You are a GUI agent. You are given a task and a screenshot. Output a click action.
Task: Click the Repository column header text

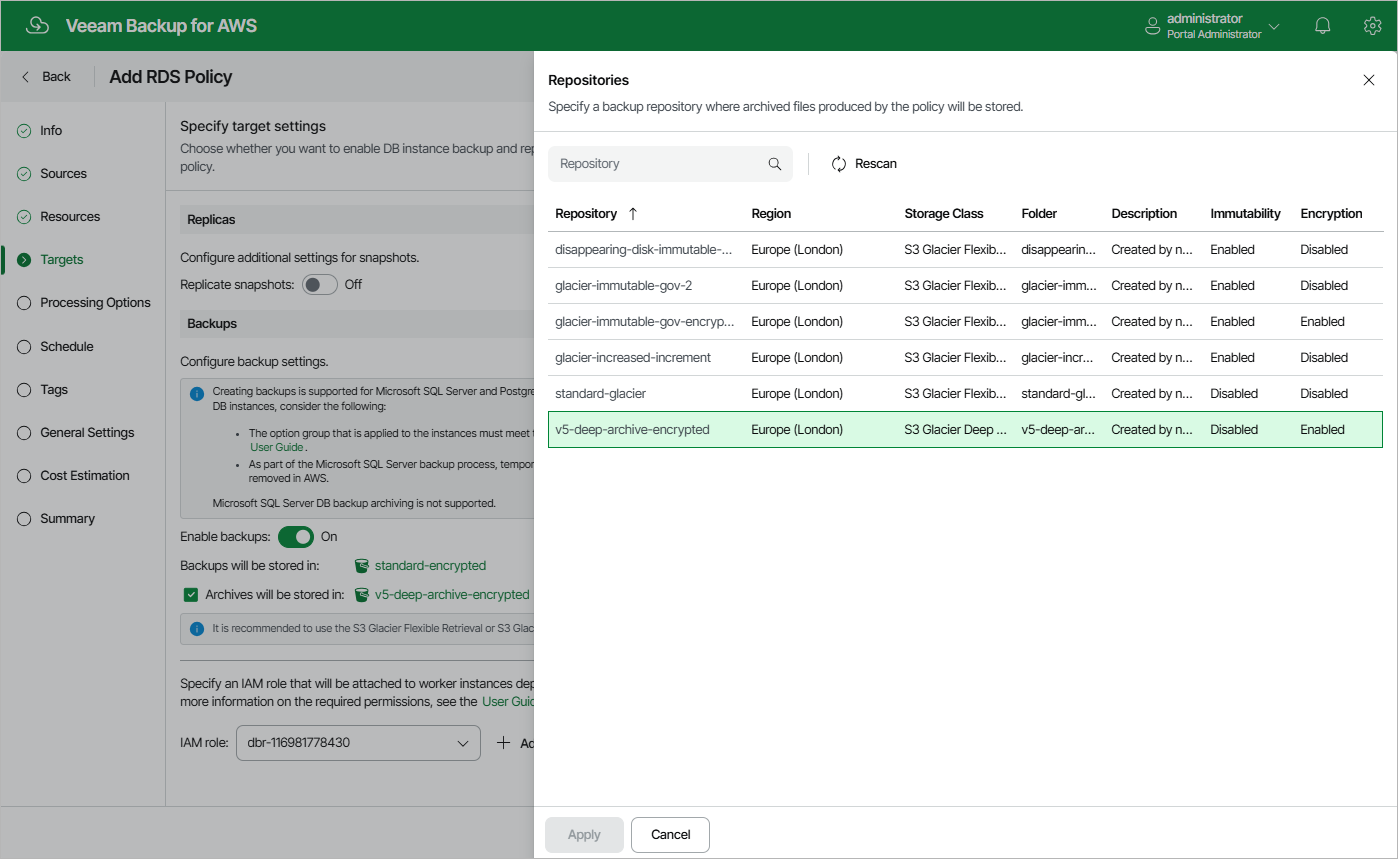click(586, 214)
